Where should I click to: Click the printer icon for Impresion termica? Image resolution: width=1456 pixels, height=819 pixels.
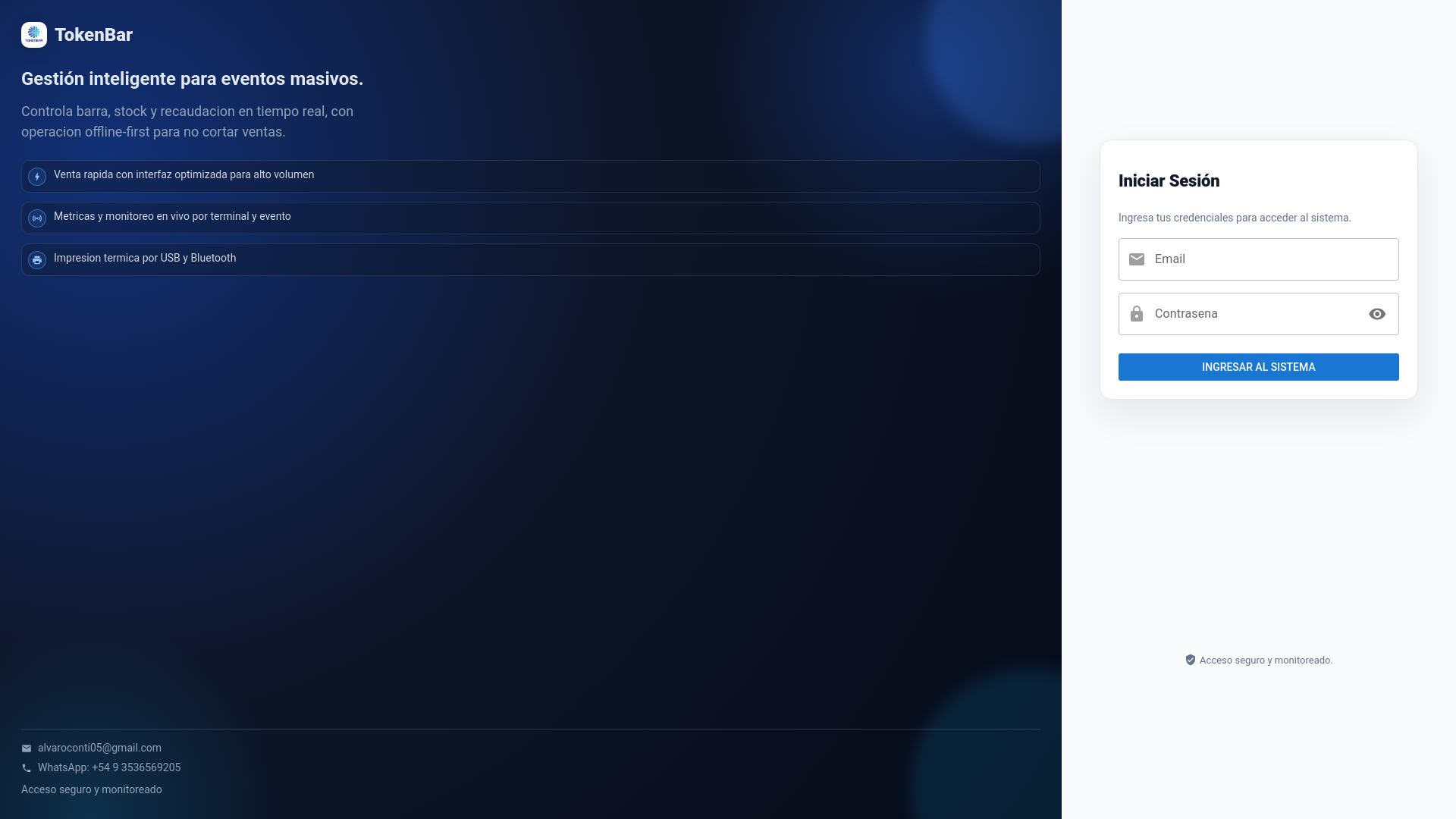[37, 260]
